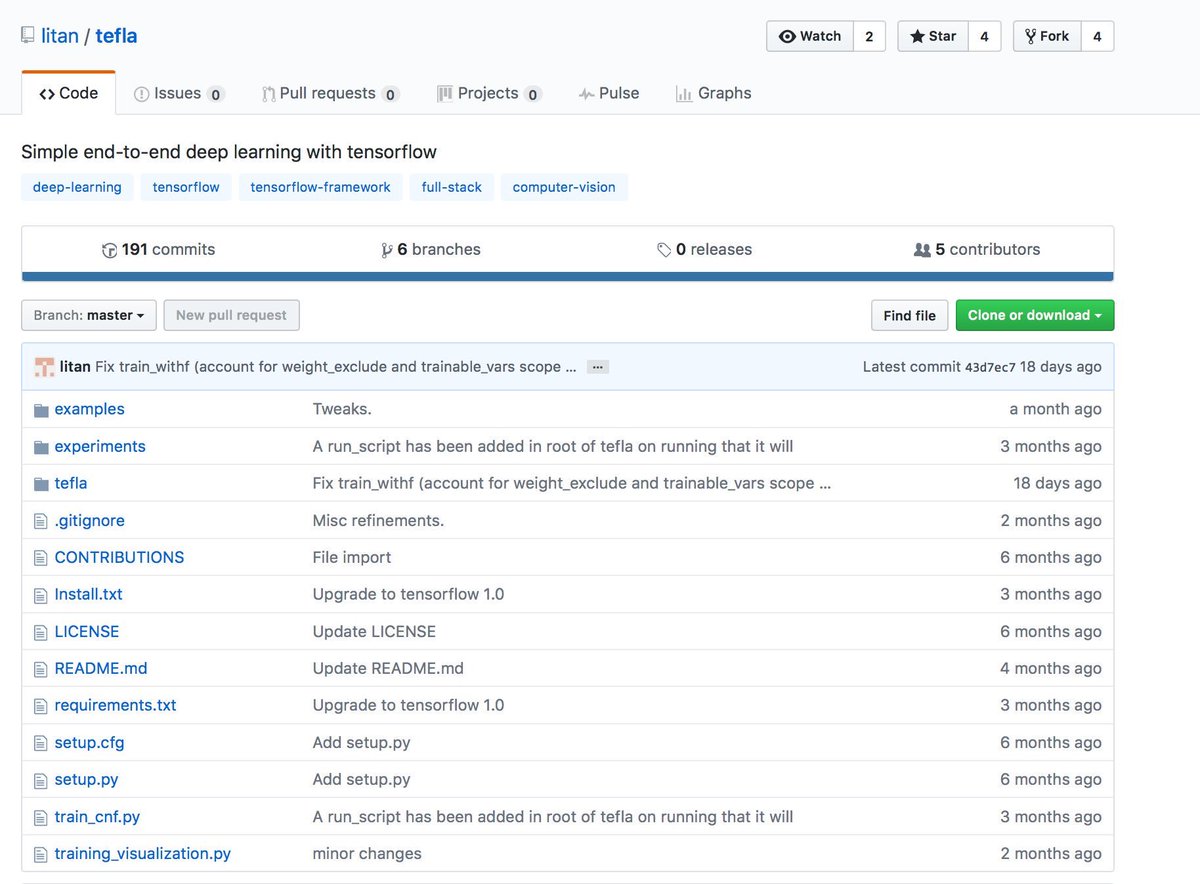This screenshot has height=884, width=1200.
Task: Click the computer-vision topic tag
Action: click(x=564, y=187)
